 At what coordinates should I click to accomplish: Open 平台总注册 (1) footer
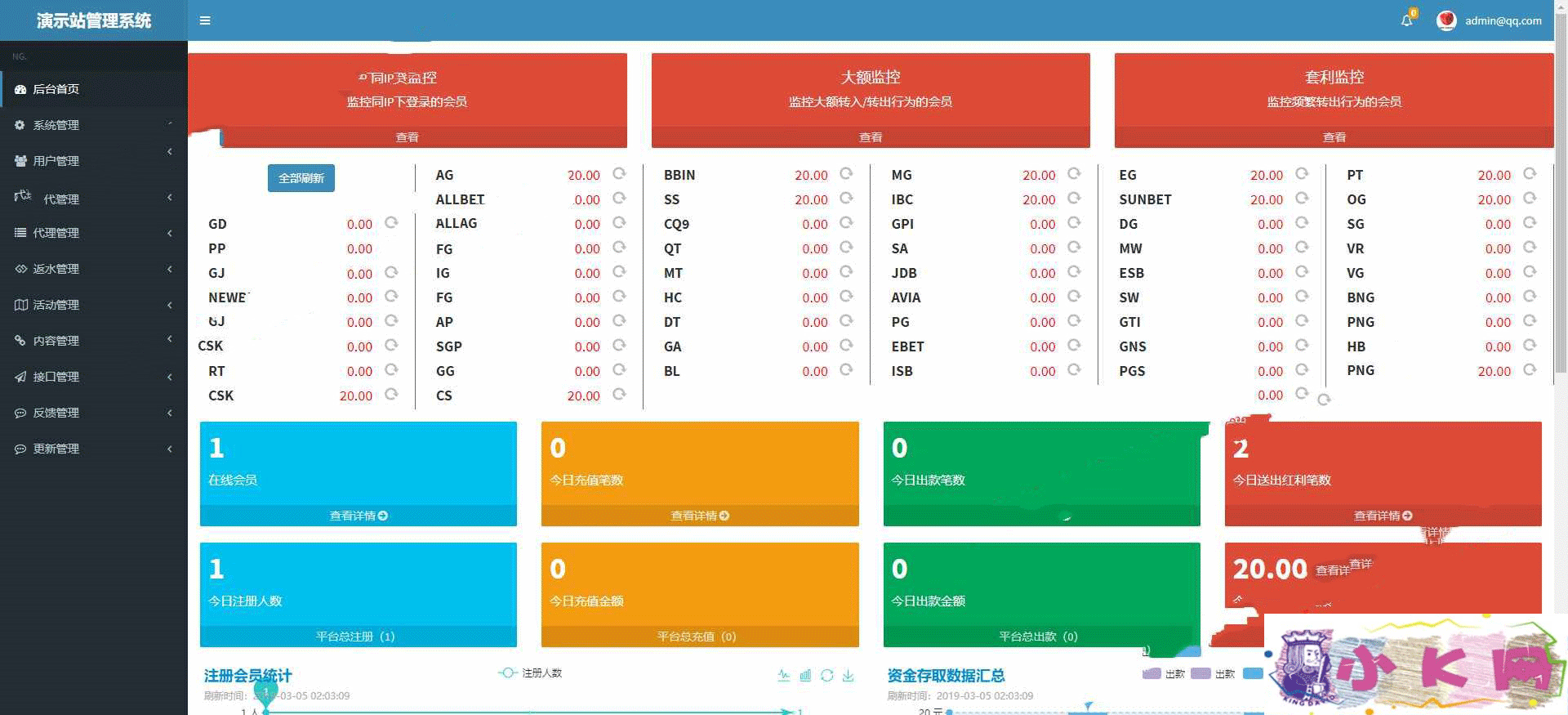[359, 637]
